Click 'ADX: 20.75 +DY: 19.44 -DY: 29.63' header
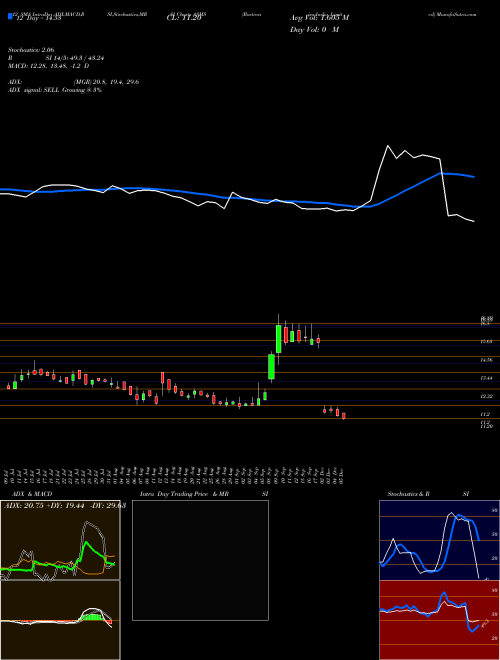Screen dimensions: 500x660 [x=65, y=506]
